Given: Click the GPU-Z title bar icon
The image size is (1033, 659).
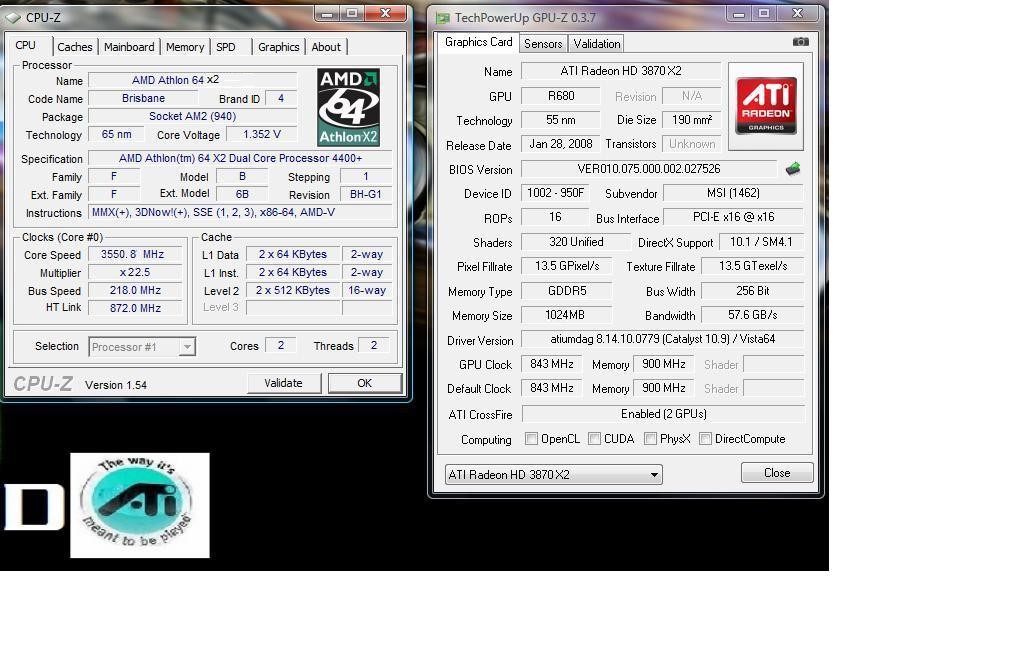Looking at the screenshot, I should [443, 18].
